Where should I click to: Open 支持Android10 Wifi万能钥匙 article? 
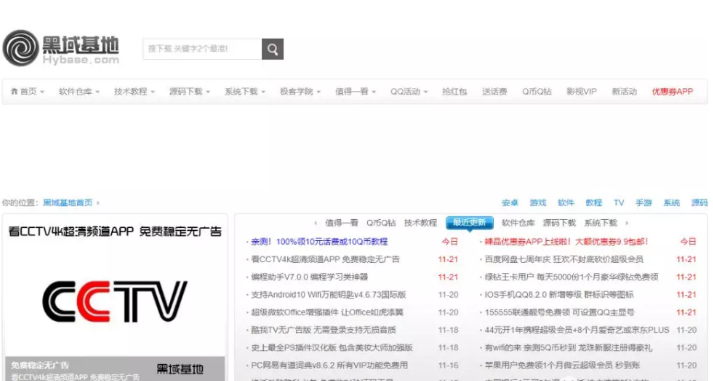click(328, 295)
